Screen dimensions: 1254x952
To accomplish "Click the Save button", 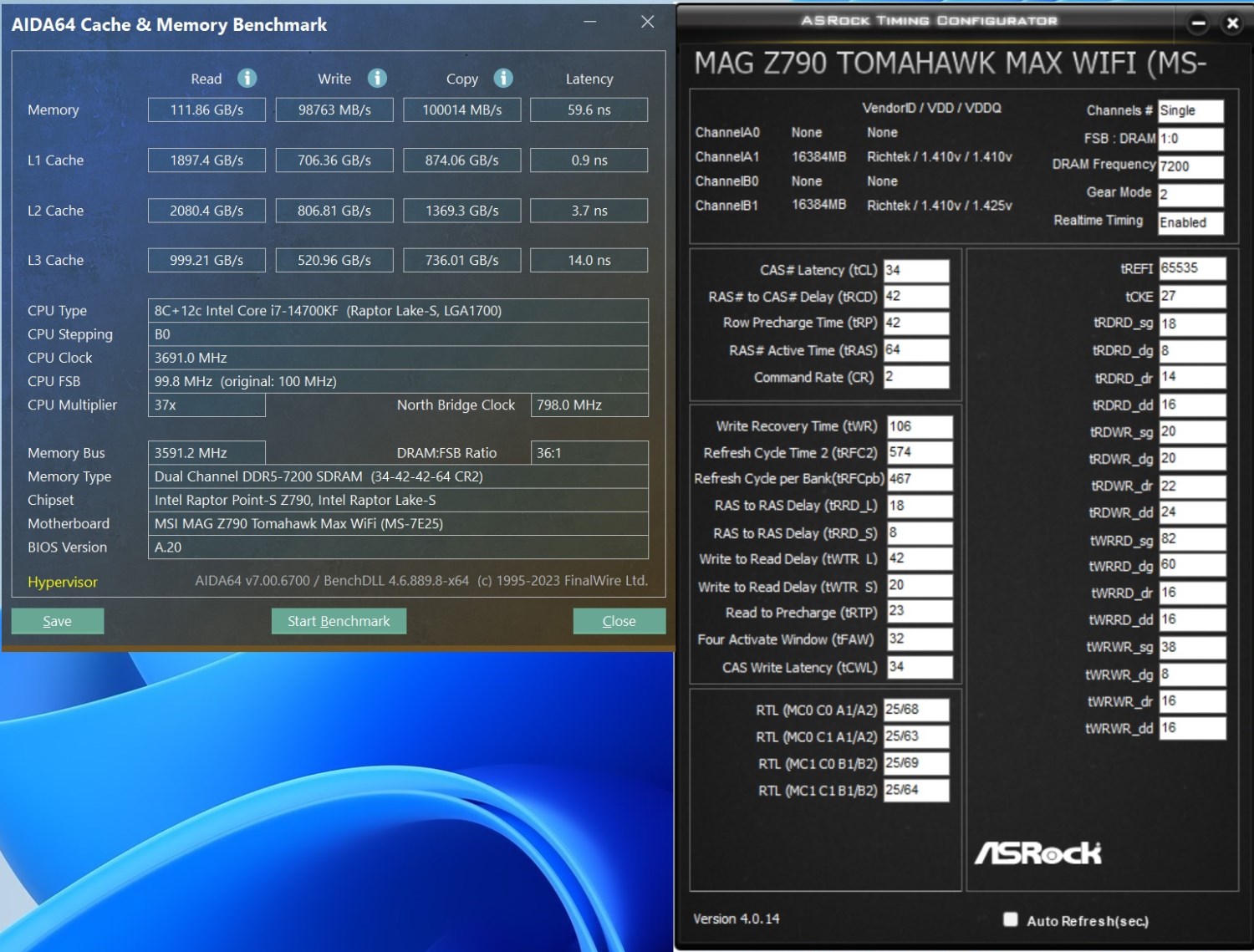I will coord(58,621).
